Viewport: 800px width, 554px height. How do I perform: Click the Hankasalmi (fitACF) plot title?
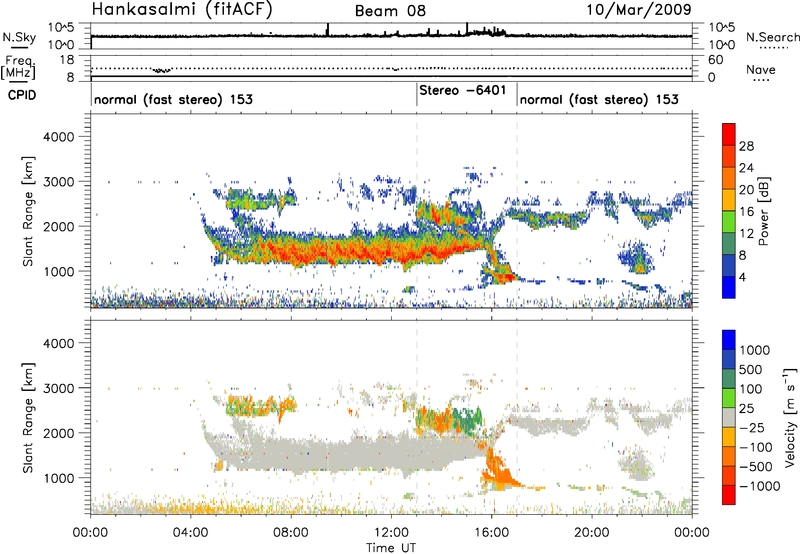point(182,9)
